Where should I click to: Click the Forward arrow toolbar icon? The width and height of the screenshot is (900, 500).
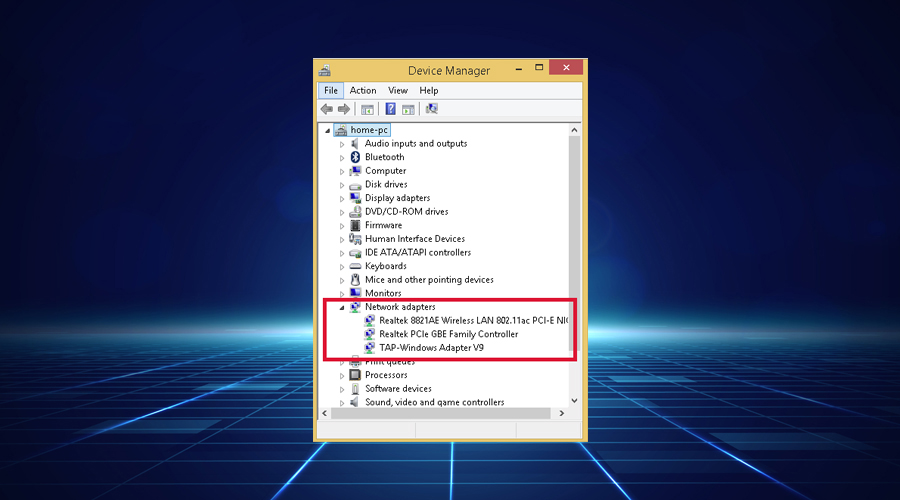pyautogui.click(x=344, y=108)
